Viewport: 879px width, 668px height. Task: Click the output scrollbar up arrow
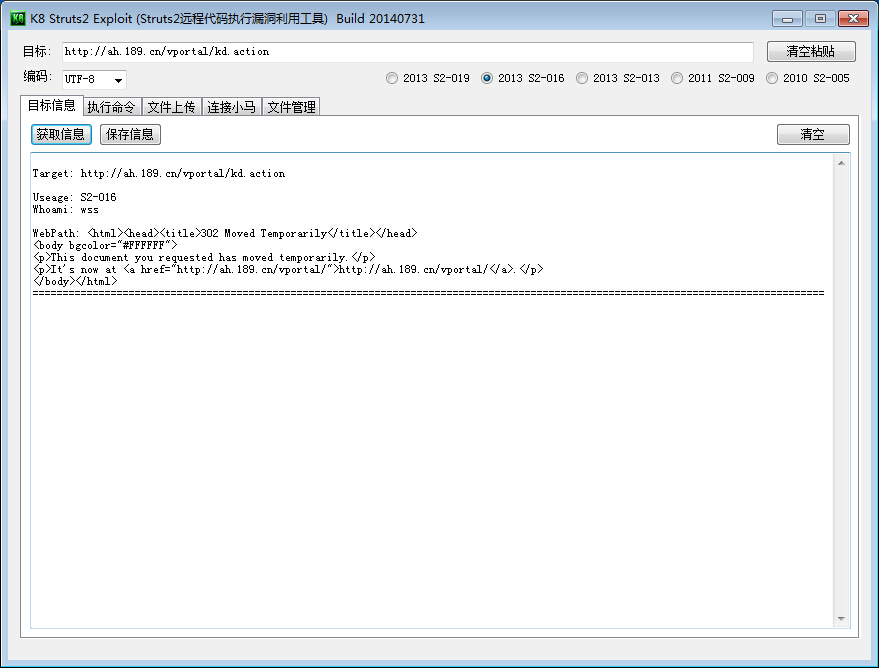[x=841, y=163]
